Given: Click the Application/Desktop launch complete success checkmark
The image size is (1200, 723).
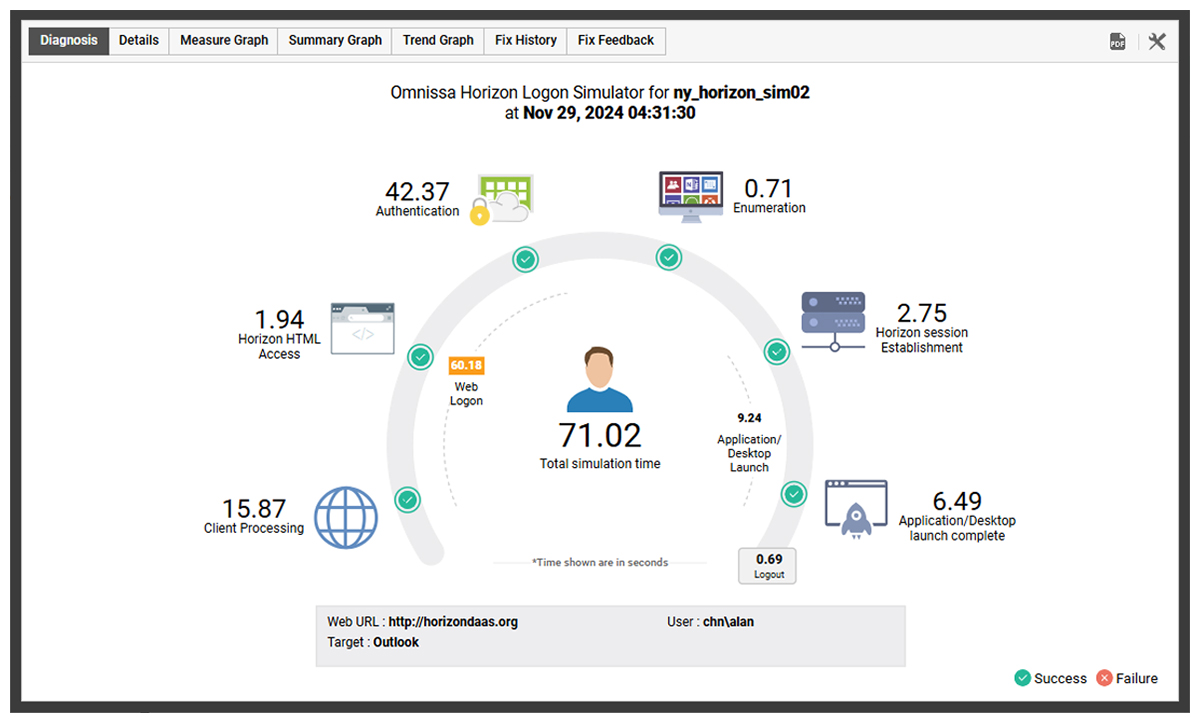Looking at the screenshot, I should 793,494.
